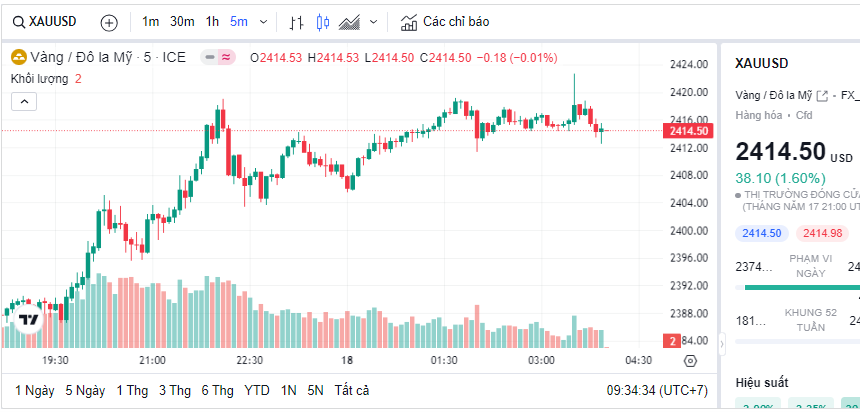
Task: Click the TradingView logo on chart
Action: click(x=29, y=320)
